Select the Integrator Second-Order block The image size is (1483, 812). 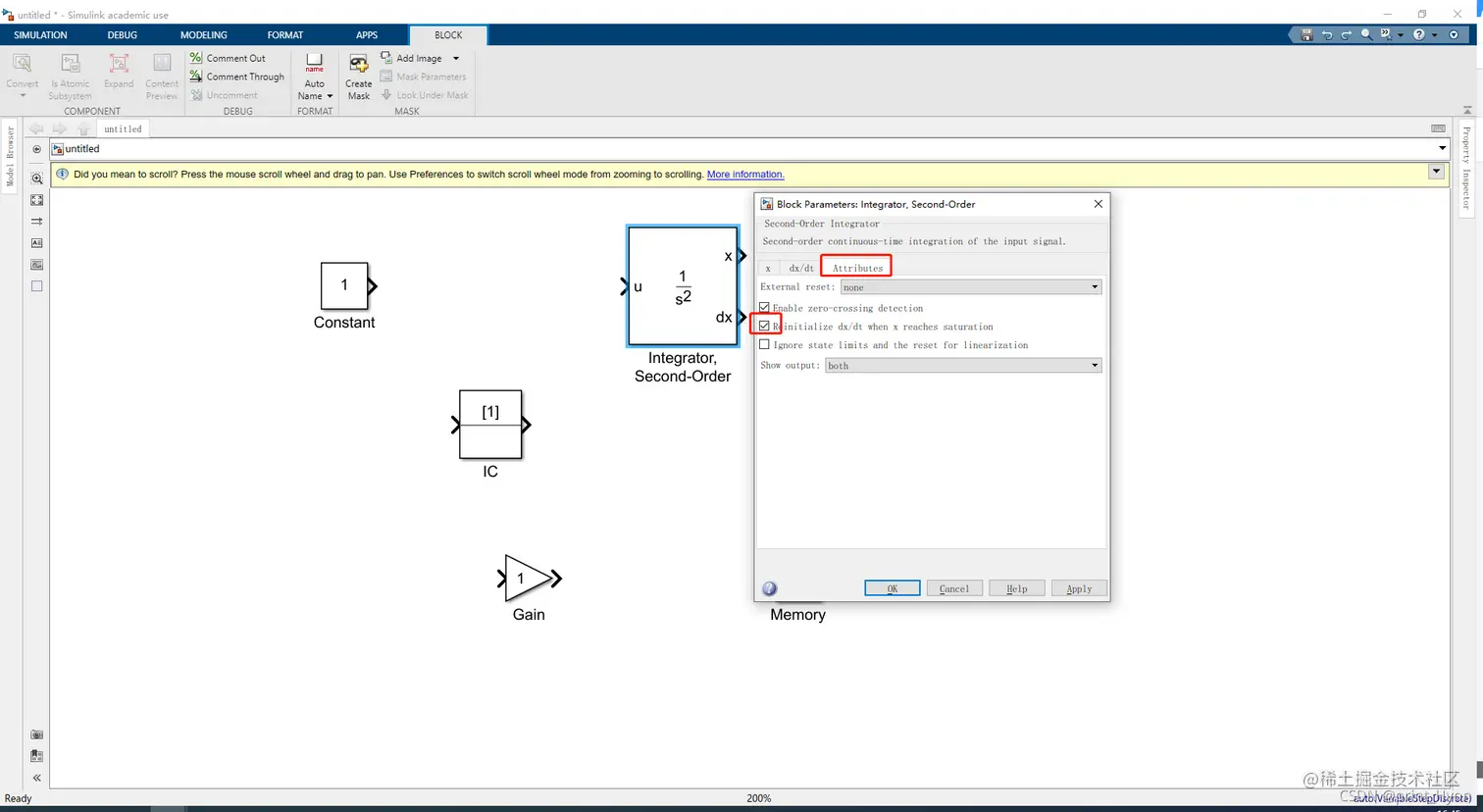[x=683, y=286]
